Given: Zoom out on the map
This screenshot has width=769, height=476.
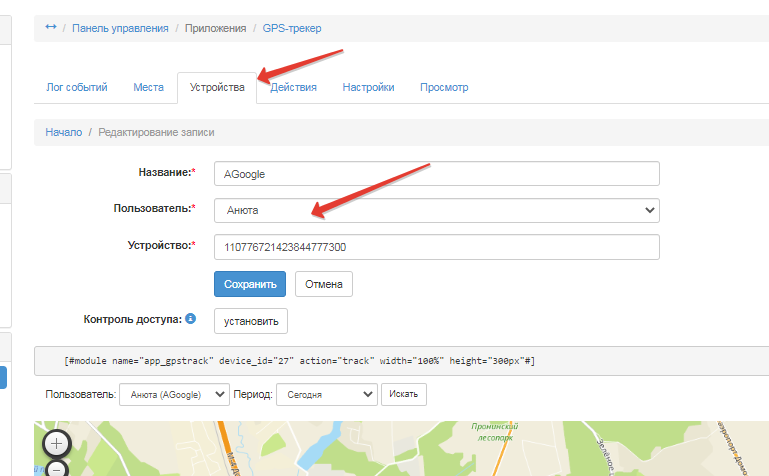Looking at the screenshot, I should pos(57,470).
